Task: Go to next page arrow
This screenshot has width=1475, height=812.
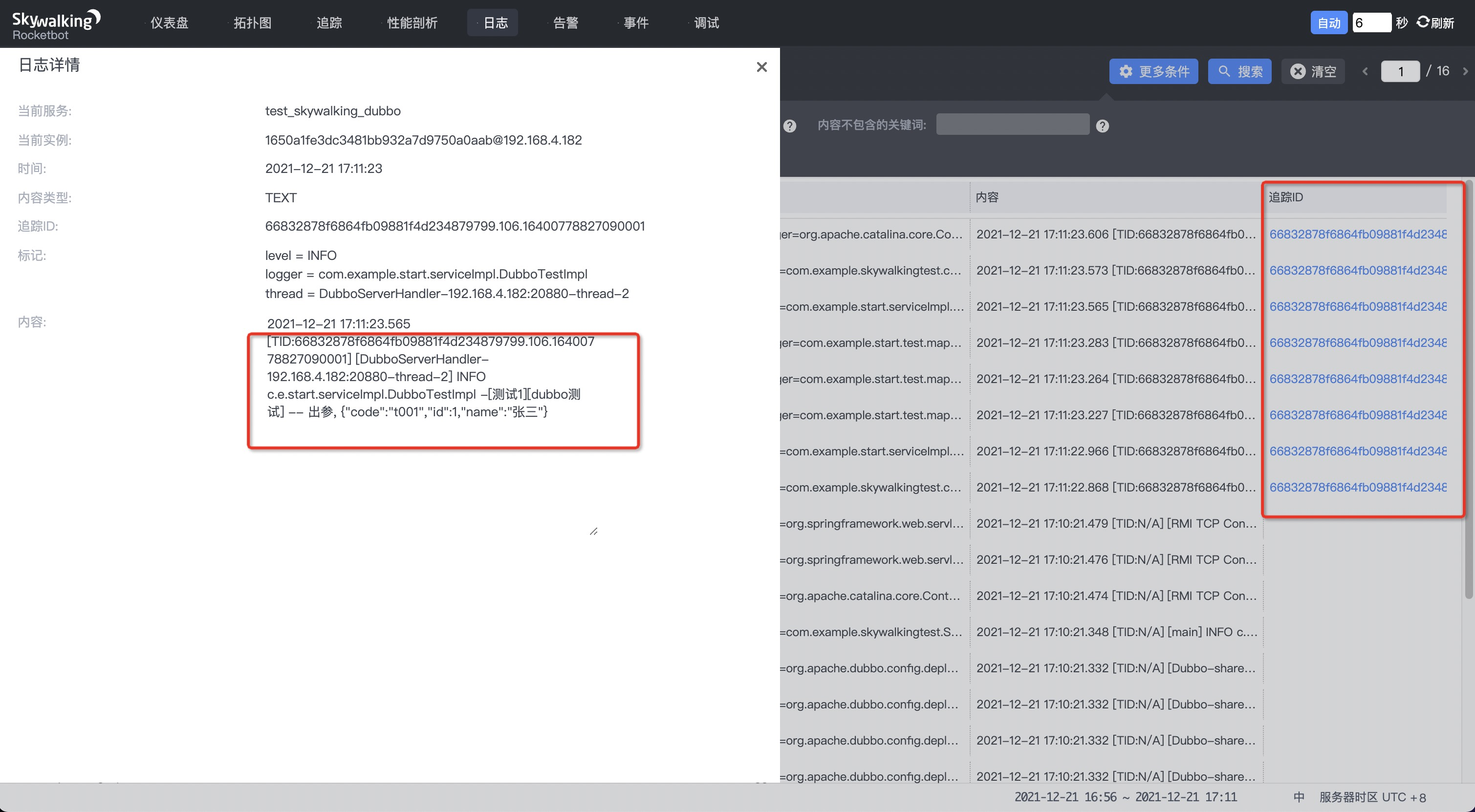Action: 1465,71
